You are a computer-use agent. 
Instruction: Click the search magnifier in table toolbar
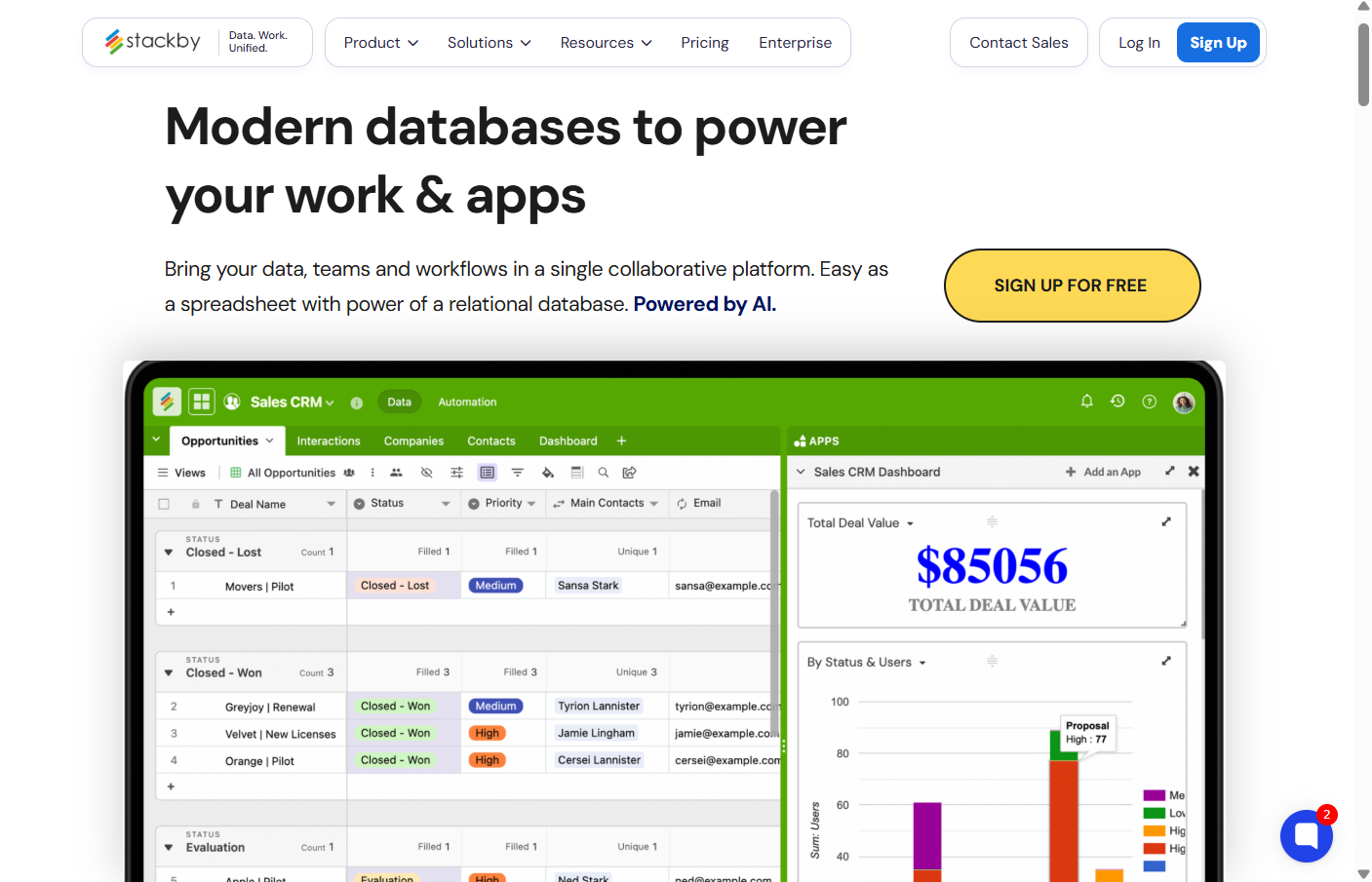pos(603,473)
